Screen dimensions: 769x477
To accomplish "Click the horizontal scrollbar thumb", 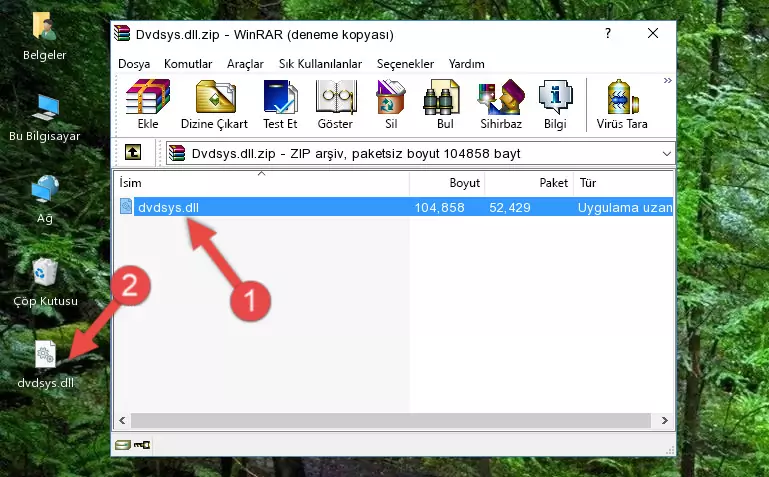I will [390, 421].
